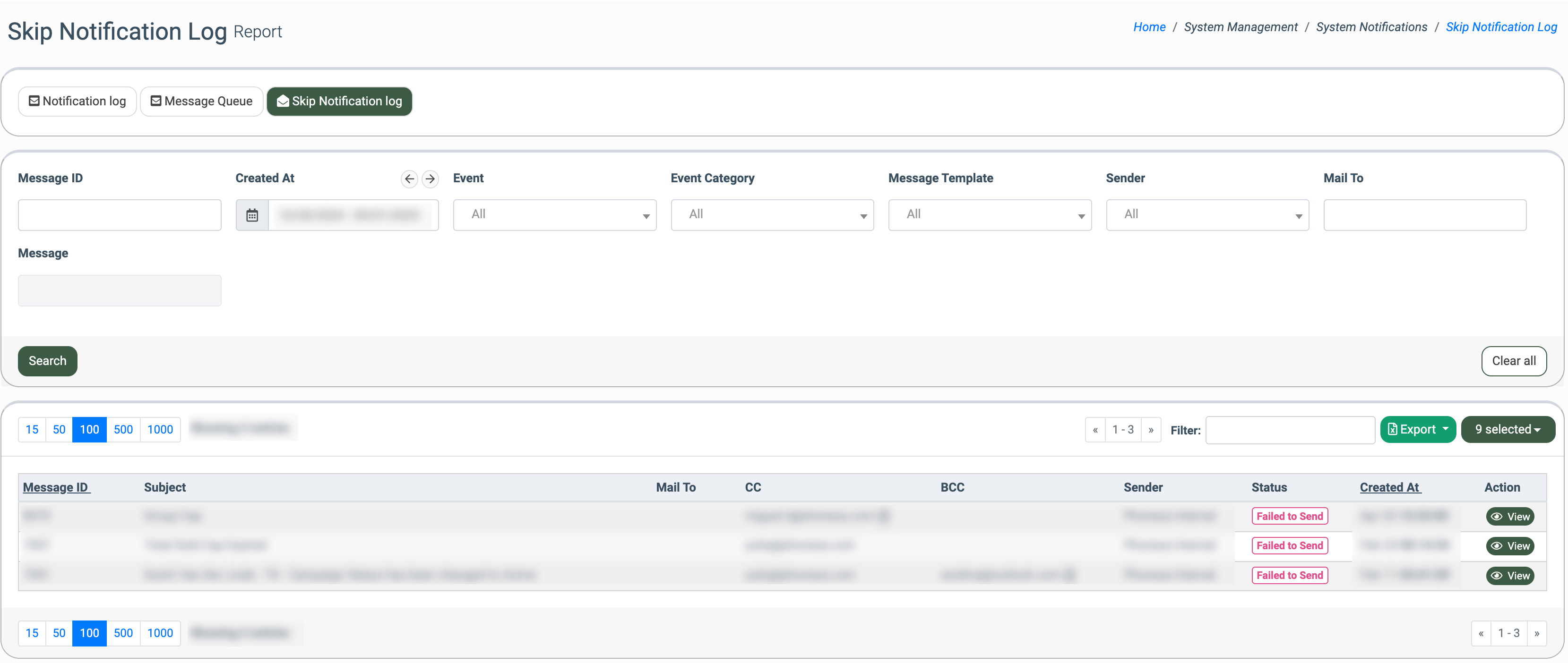Switch to the Message Queue tab
The image size is (1568, 663).
pyautogui.click(x=201, y=101)
